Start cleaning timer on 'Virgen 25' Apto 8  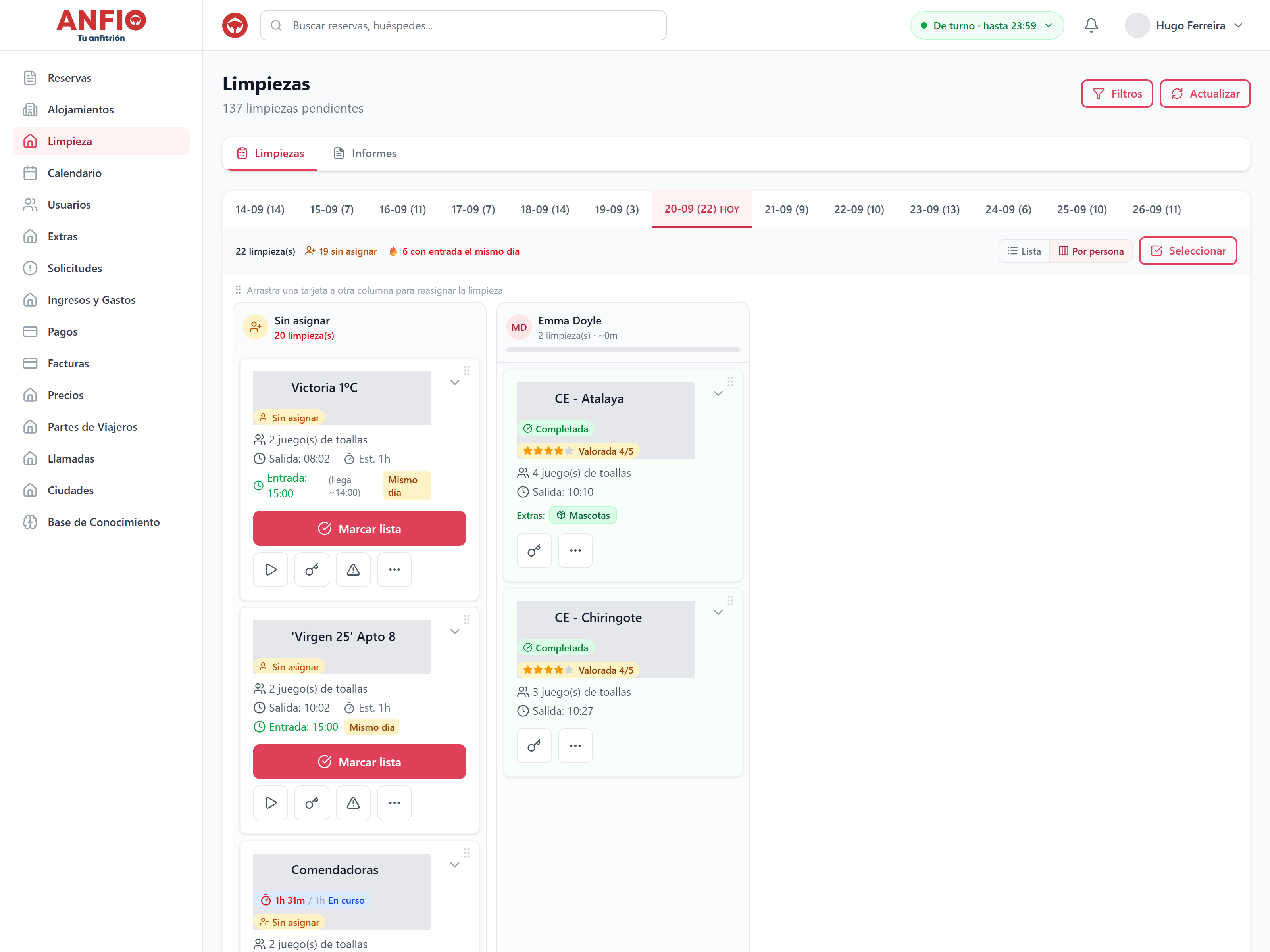pos(270,802)
